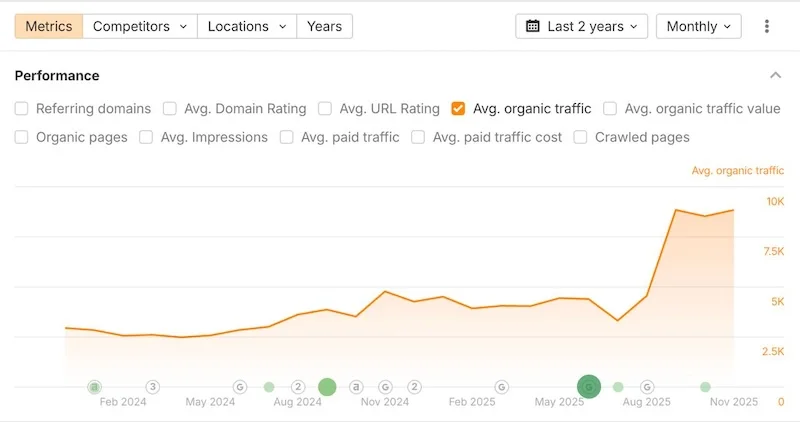Click the three-dot more options icon

click(767, 26)
